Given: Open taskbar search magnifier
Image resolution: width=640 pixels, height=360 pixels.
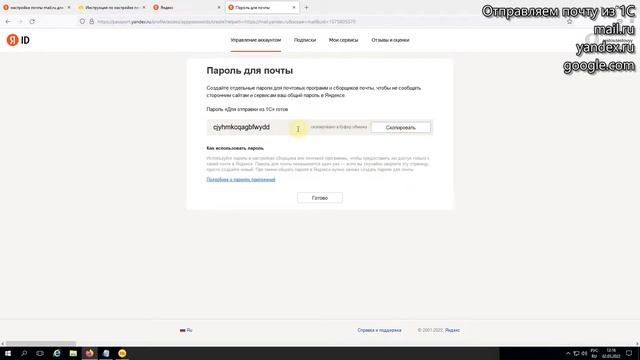Looking at the screenshot, I should click(24, 353).
